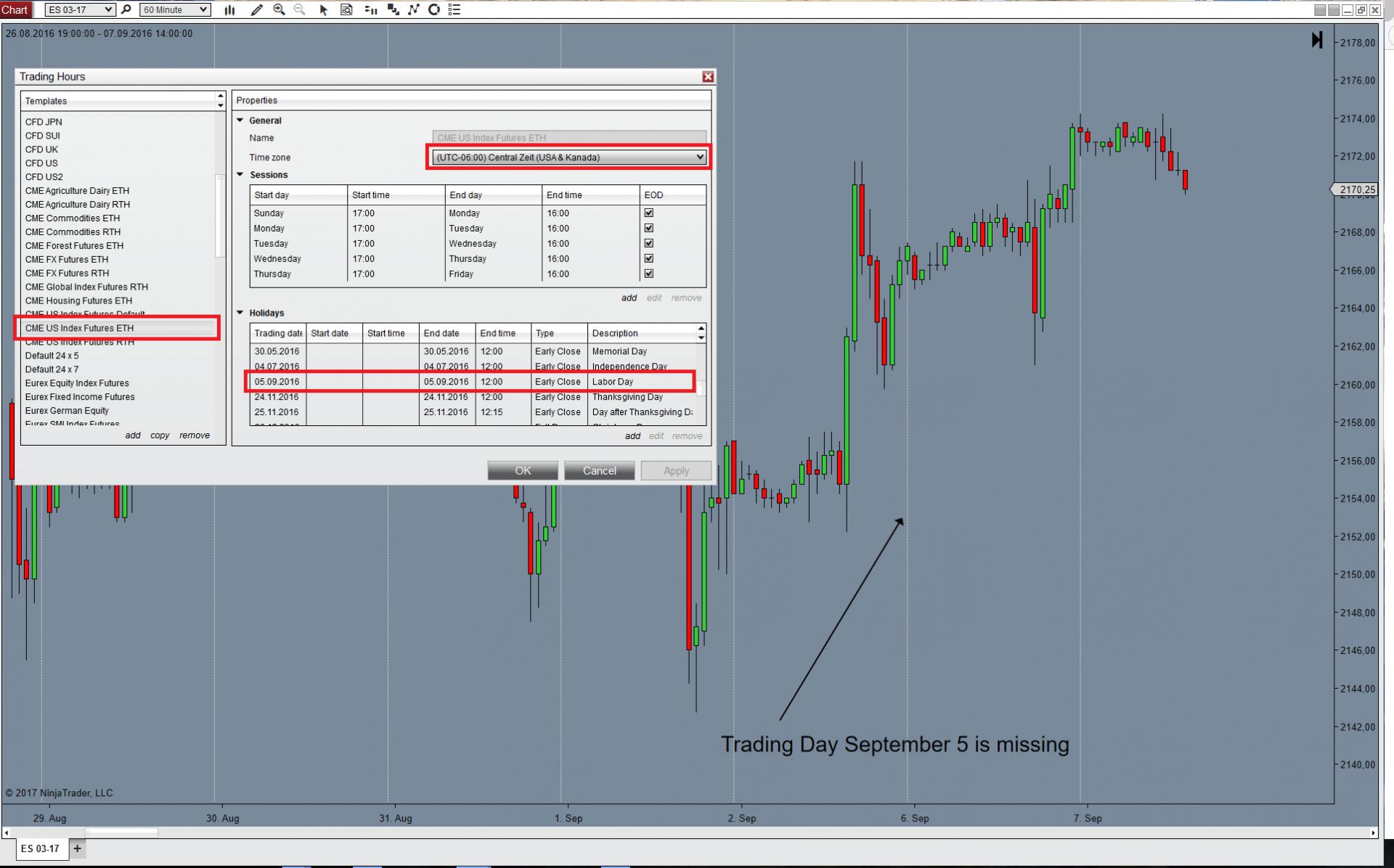Select the ES 03-17 chart tab
The height and width of the screenshot is (868, 1394).
point(40,848)
